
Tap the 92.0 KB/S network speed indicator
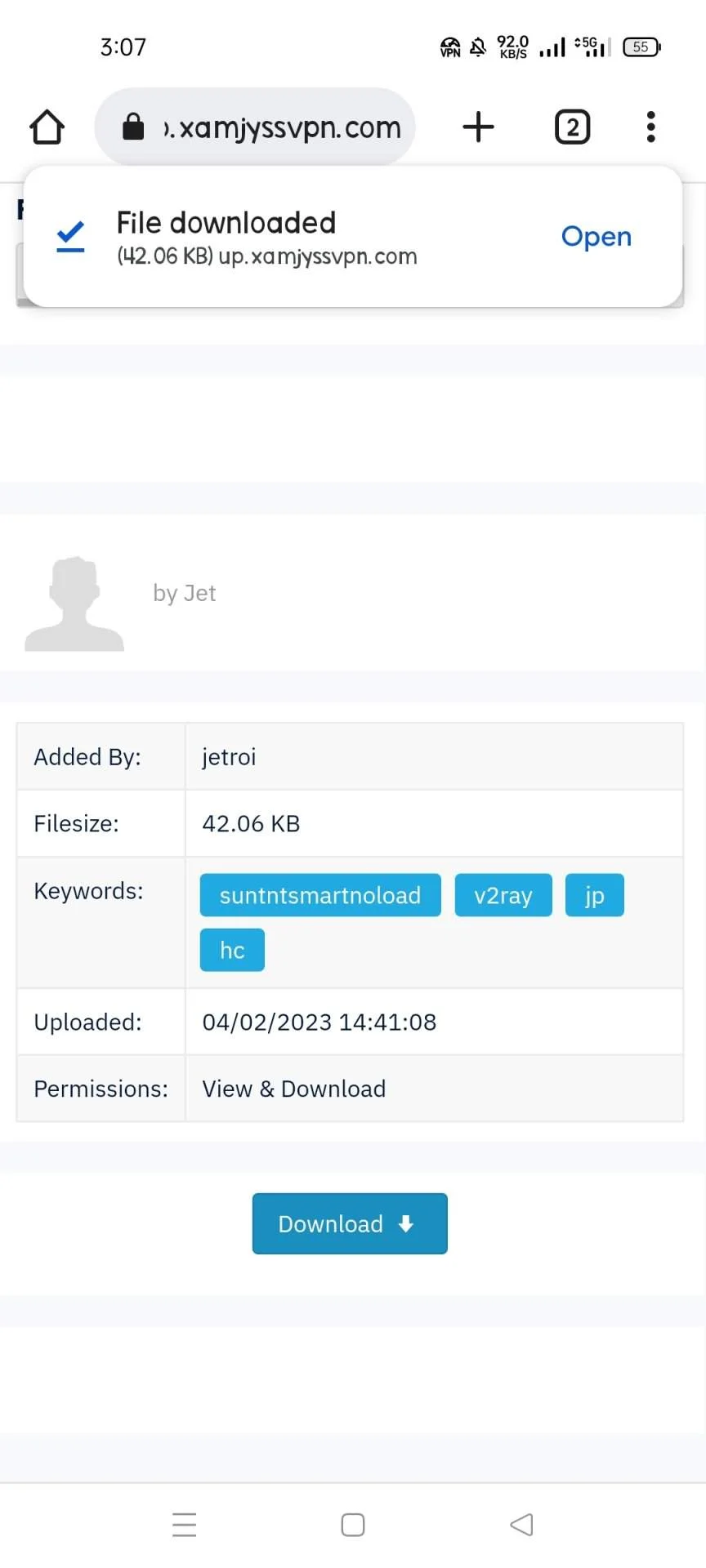point(513,47)
